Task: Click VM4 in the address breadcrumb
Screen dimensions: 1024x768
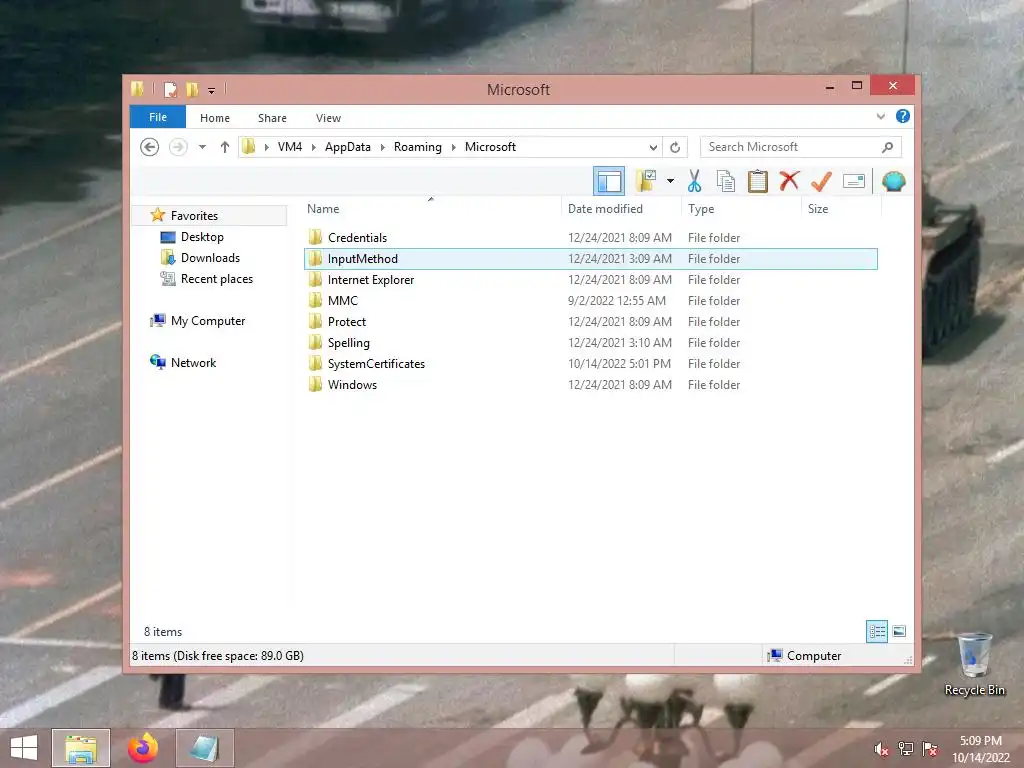Action: [x=290, y=147]
